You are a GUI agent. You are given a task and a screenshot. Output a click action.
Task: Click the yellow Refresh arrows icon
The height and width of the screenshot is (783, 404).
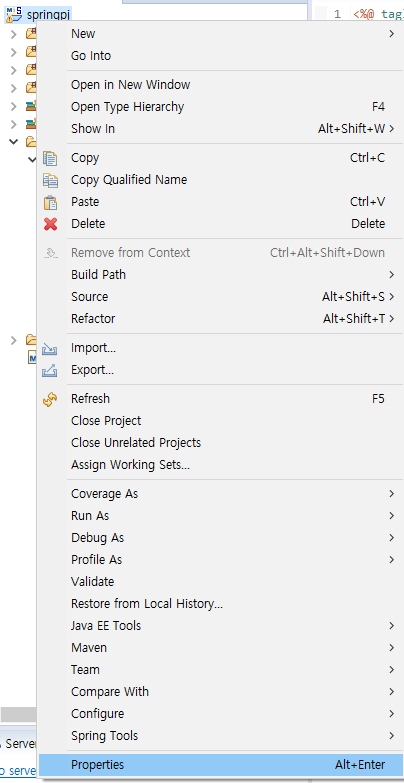[x=50, y=399]
